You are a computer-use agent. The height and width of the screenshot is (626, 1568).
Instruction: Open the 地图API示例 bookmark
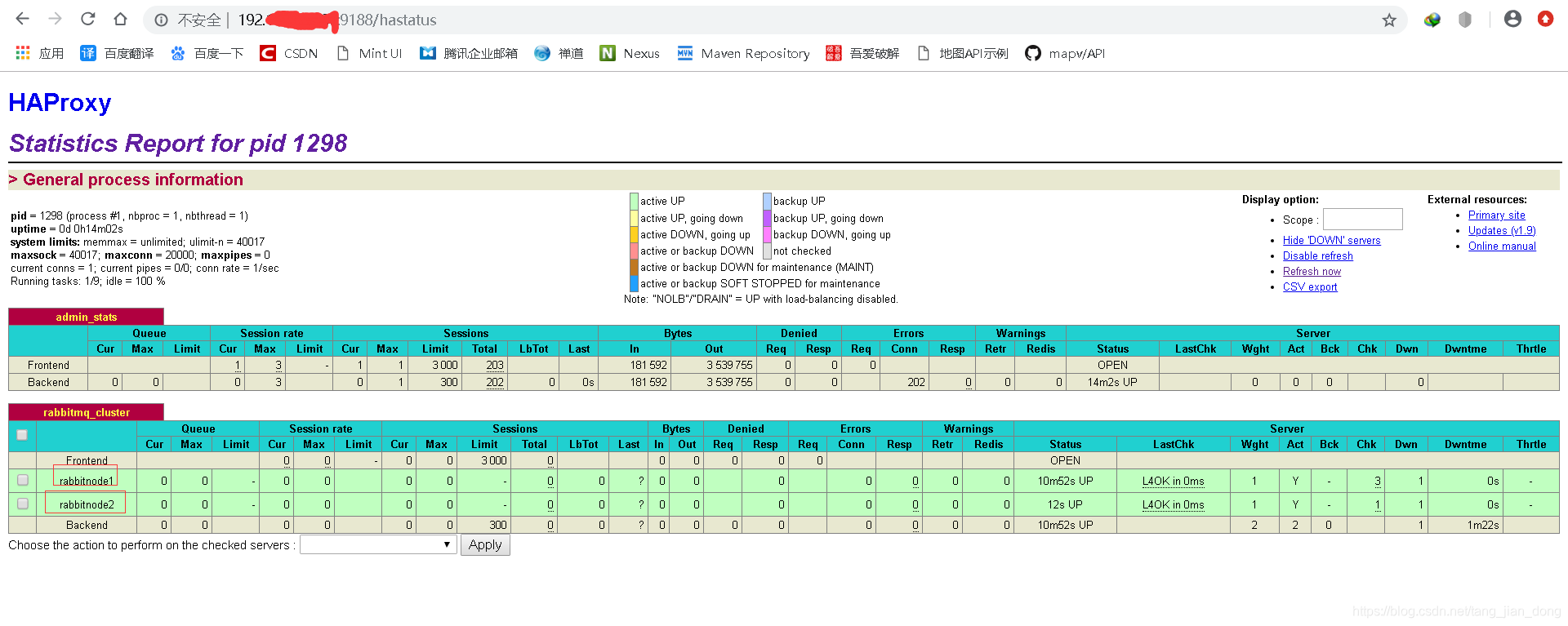(962, 53)
